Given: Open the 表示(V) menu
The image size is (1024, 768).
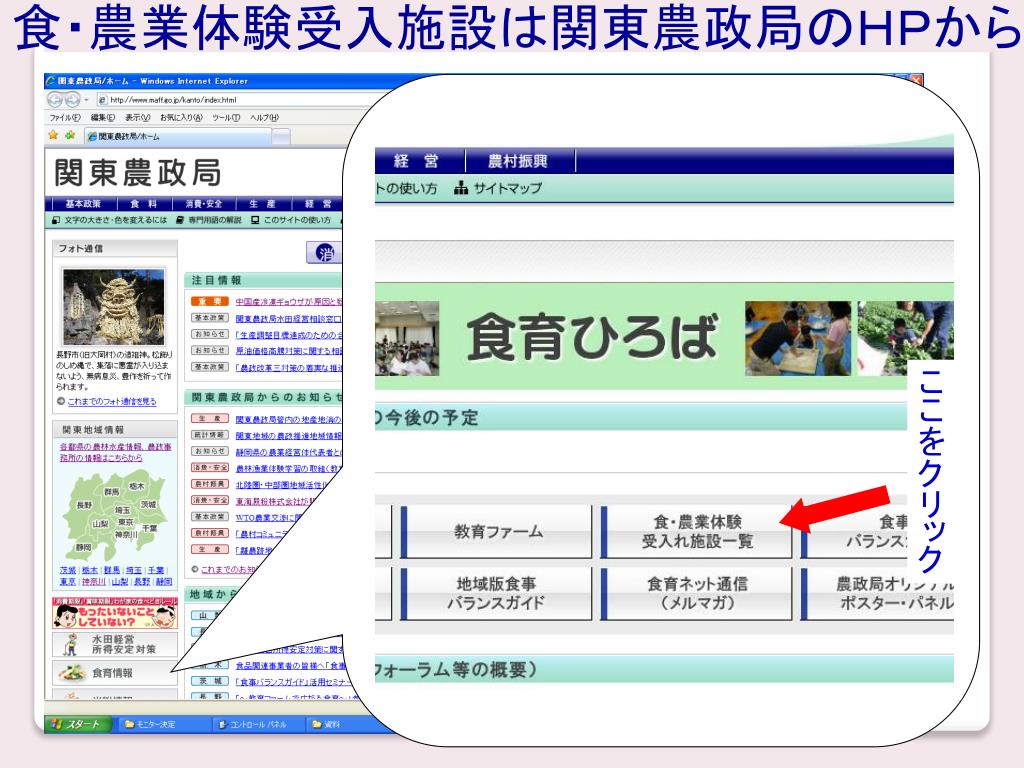Looking at the screenshot, I should (x=137, y=118).
